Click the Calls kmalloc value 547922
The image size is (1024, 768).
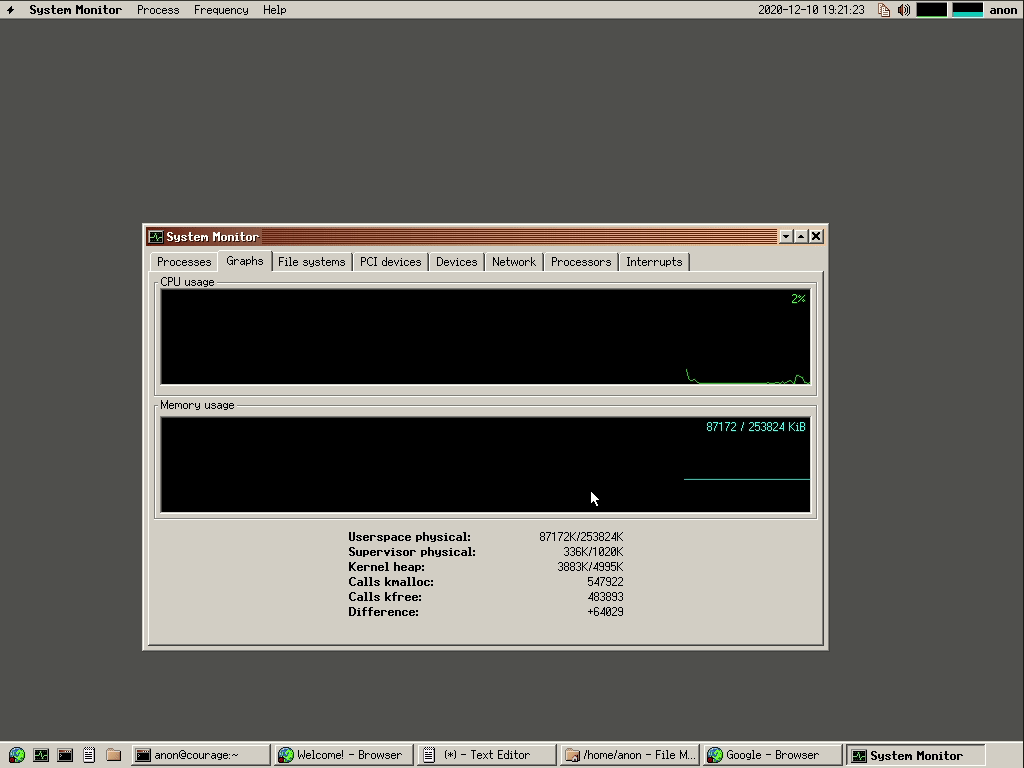click(605, 582)
